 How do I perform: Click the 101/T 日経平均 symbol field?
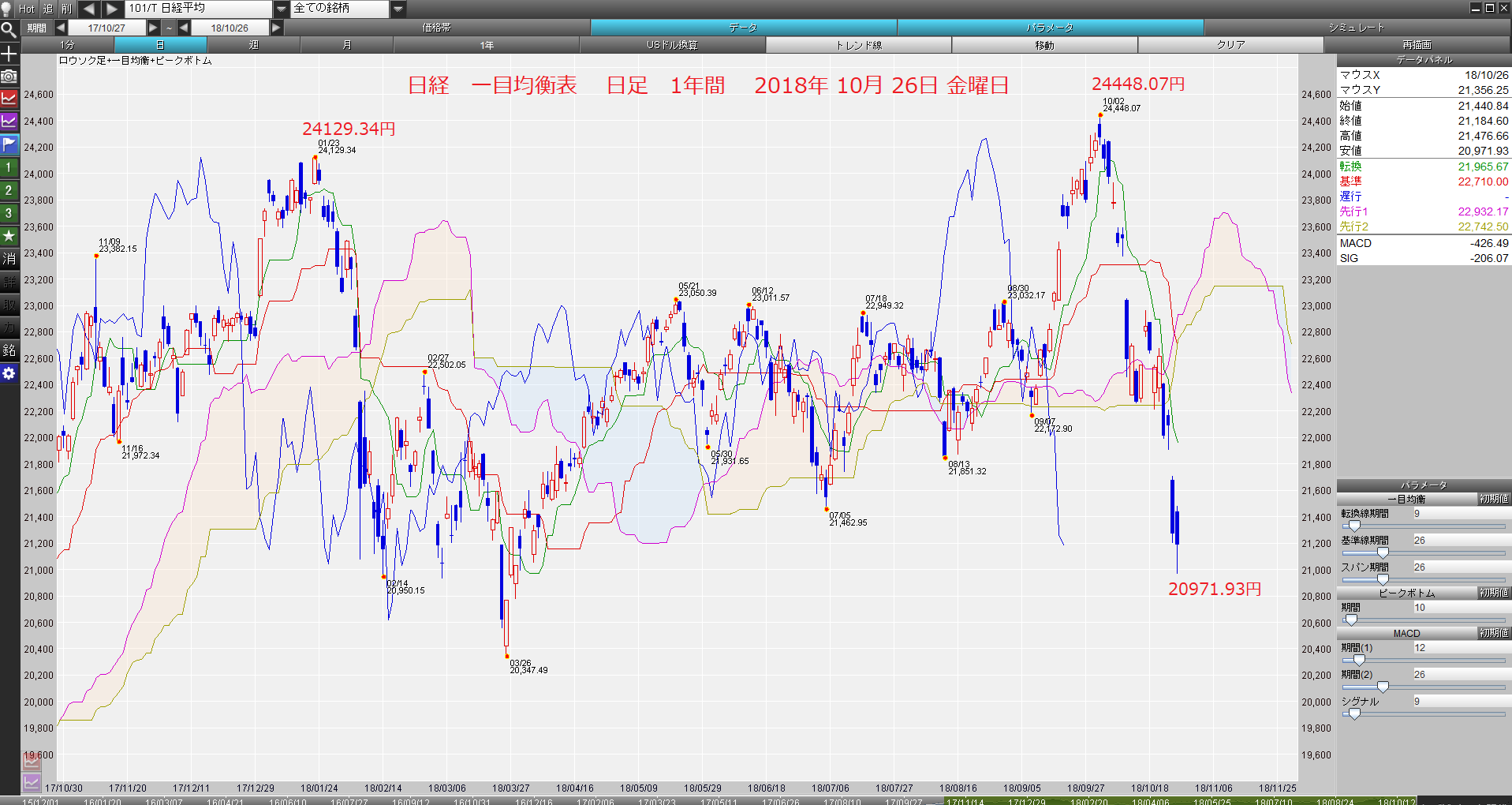pos(199,9)
